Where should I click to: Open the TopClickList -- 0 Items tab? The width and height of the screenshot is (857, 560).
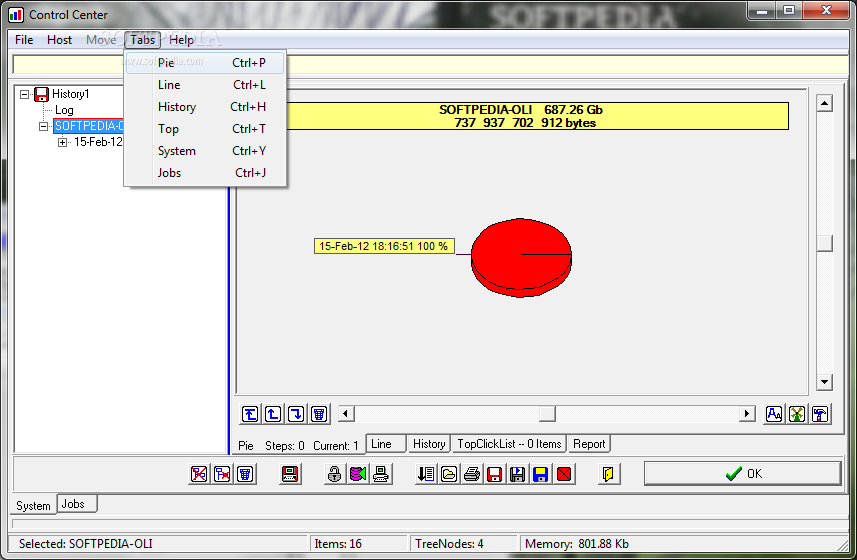click(x=509, y=444)
